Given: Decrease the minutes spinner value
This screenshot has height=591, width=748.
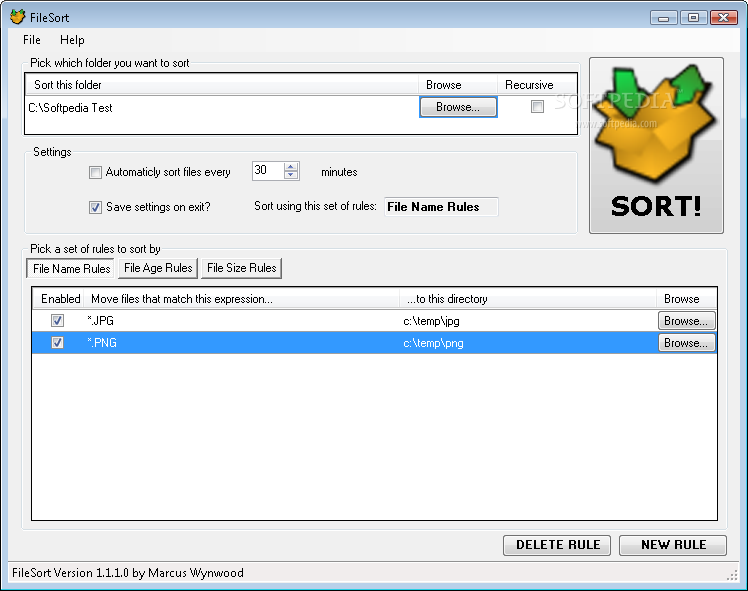Looking at the screenshot, I should 291,175.
